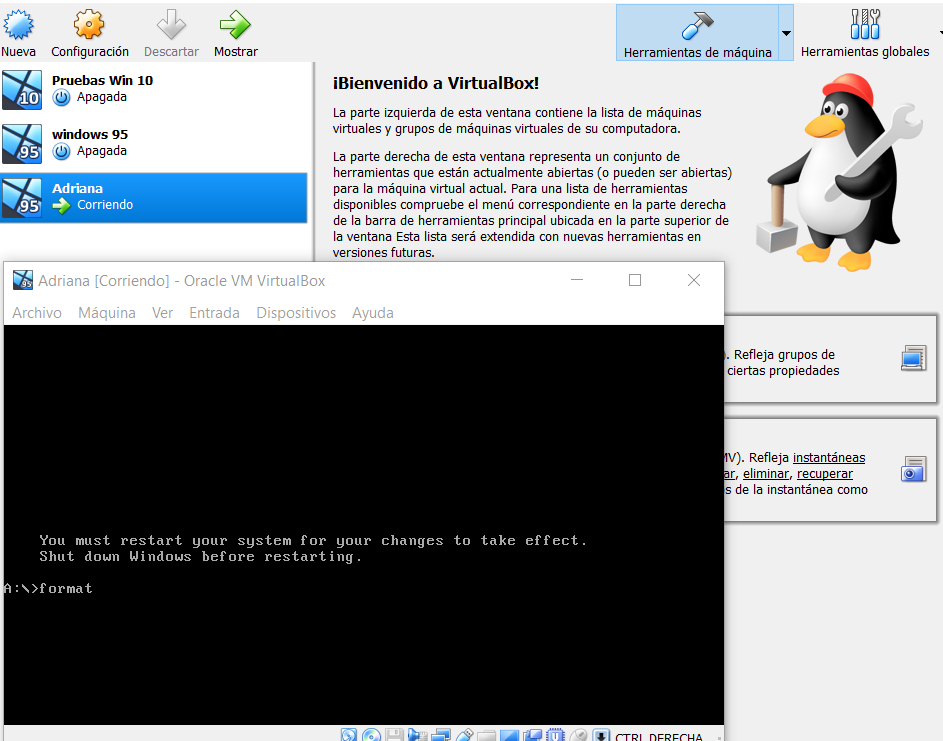Click keyboard capture arrow status icon

tap(601, 734)
